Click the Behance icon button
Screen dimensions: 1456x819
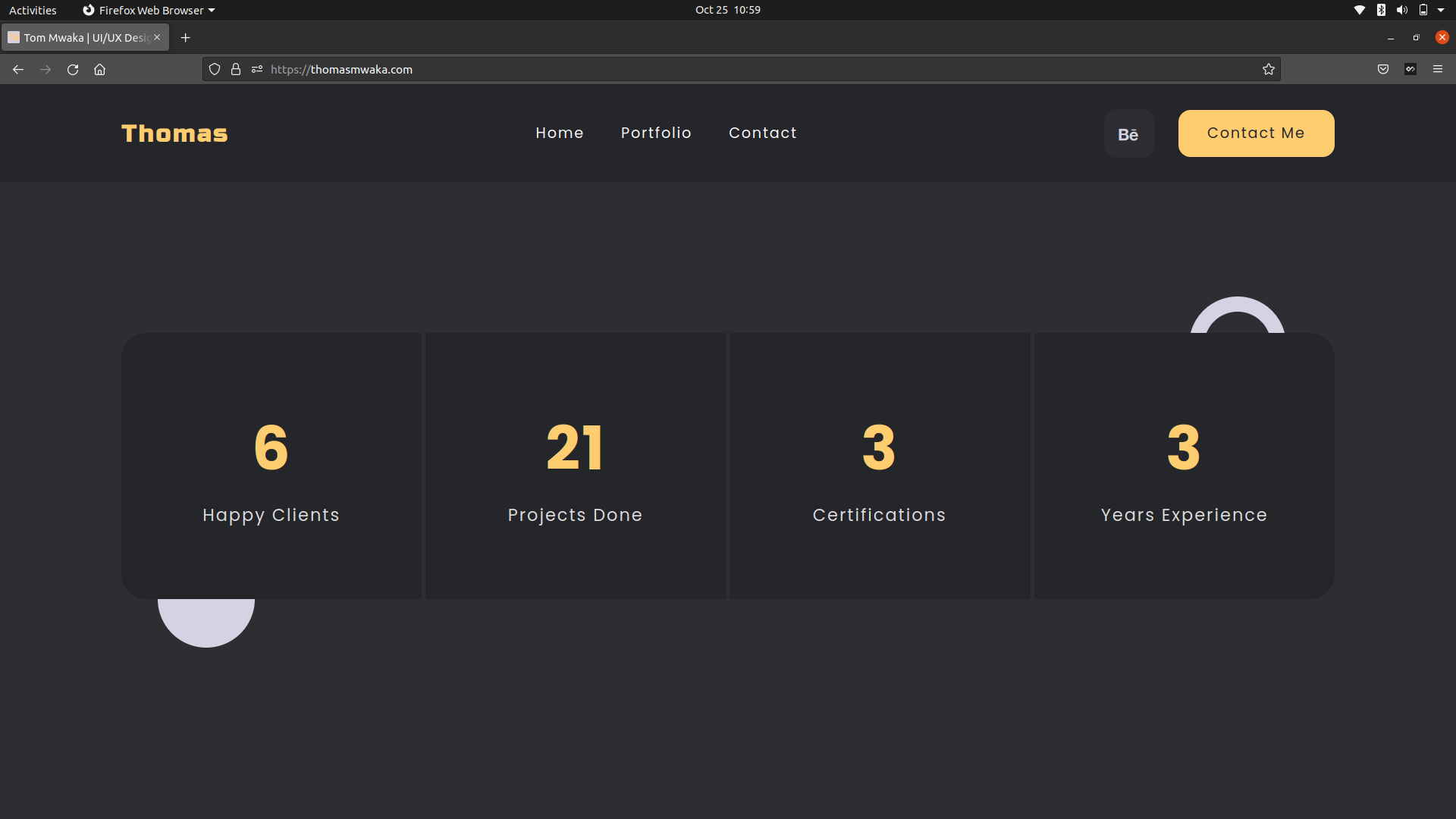[x=1128, y=134]
